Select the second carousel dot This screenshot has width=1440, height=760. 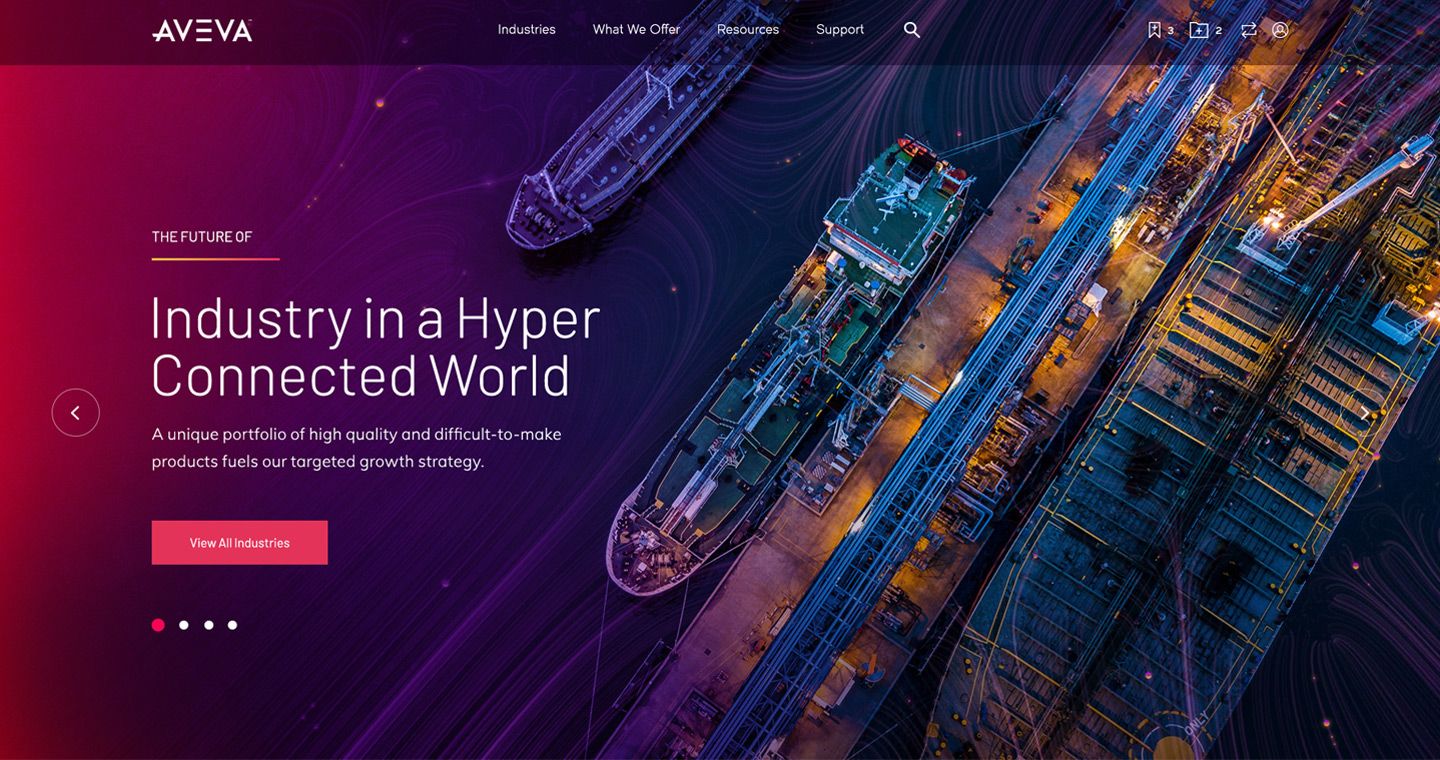[x=184, y=625]
